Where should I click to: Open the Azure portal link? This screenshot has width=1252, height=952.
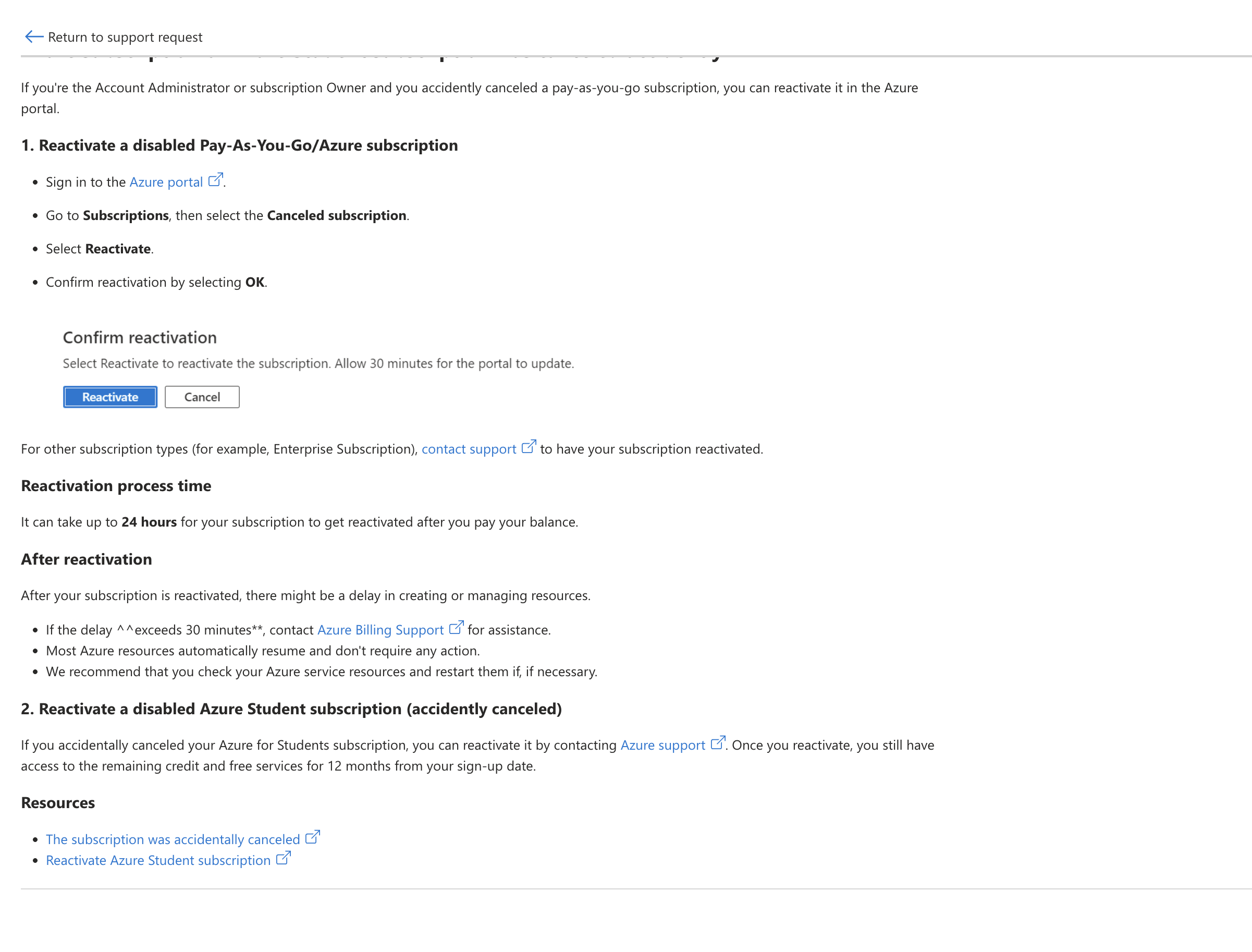[167, 182]
